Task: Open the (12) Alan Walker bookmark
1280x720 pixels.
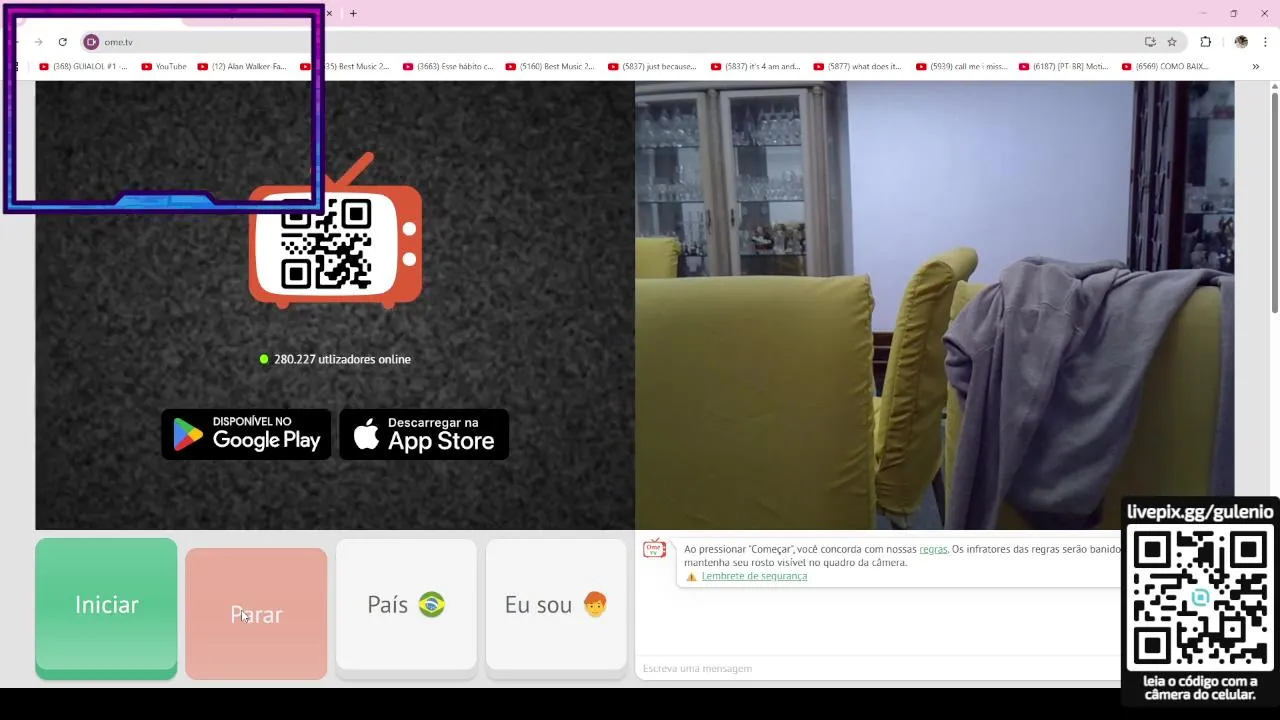Action: 242,67
